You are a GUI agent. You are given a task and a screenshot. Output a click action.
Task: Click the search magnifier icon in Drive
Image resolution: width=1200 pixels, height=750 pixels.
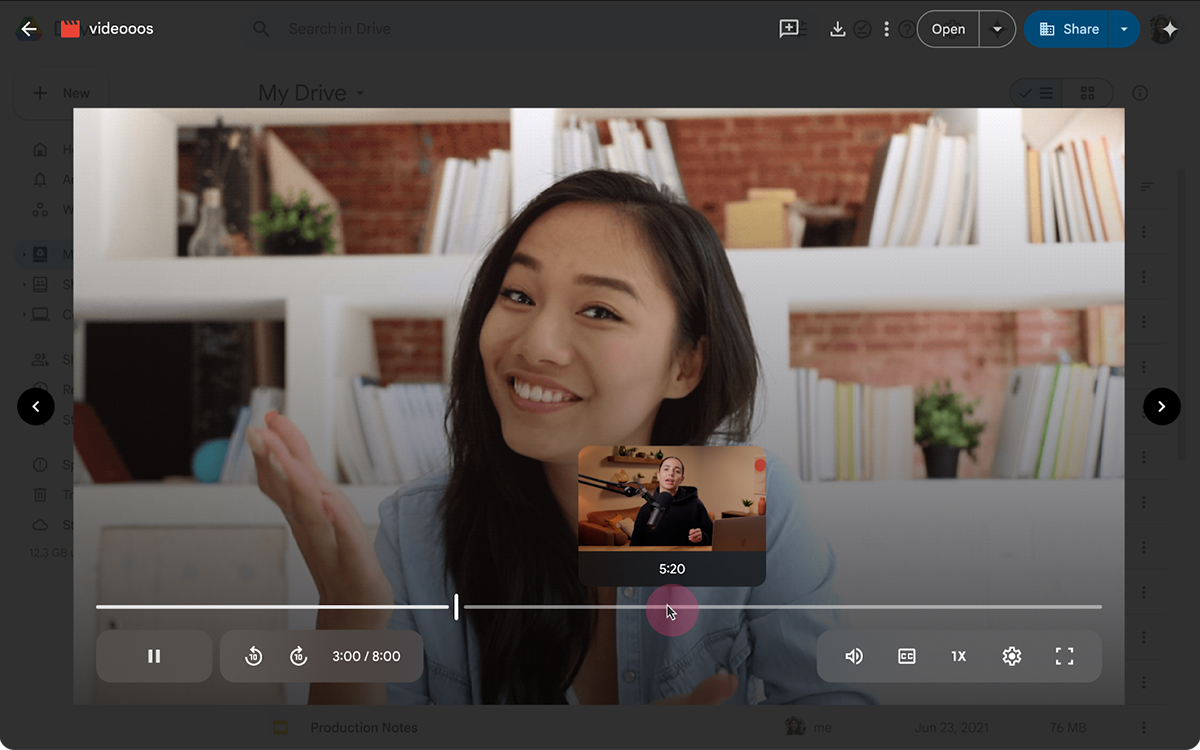click(x=261, y=29)
